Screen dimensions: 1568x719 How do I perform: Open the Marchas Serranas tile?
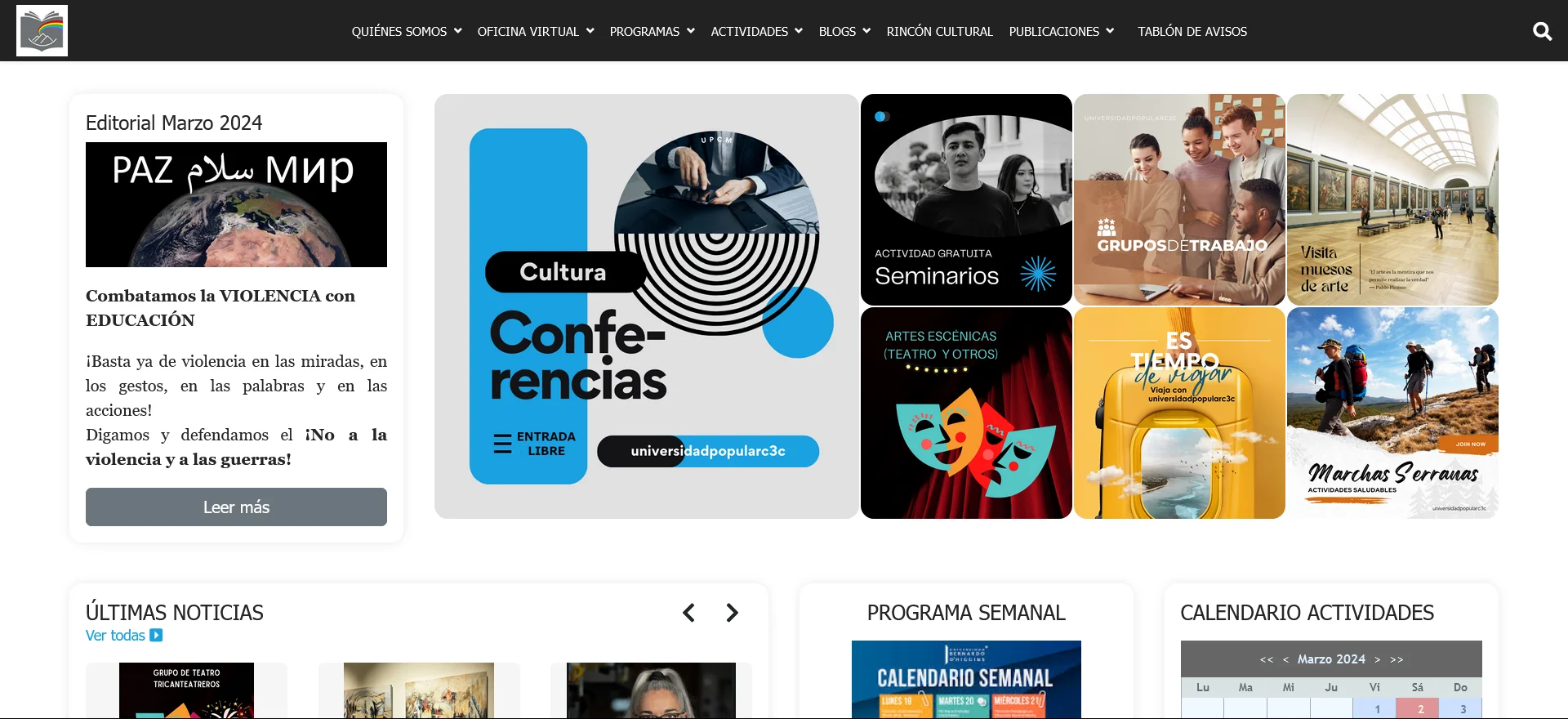(x=1392, y=413)
